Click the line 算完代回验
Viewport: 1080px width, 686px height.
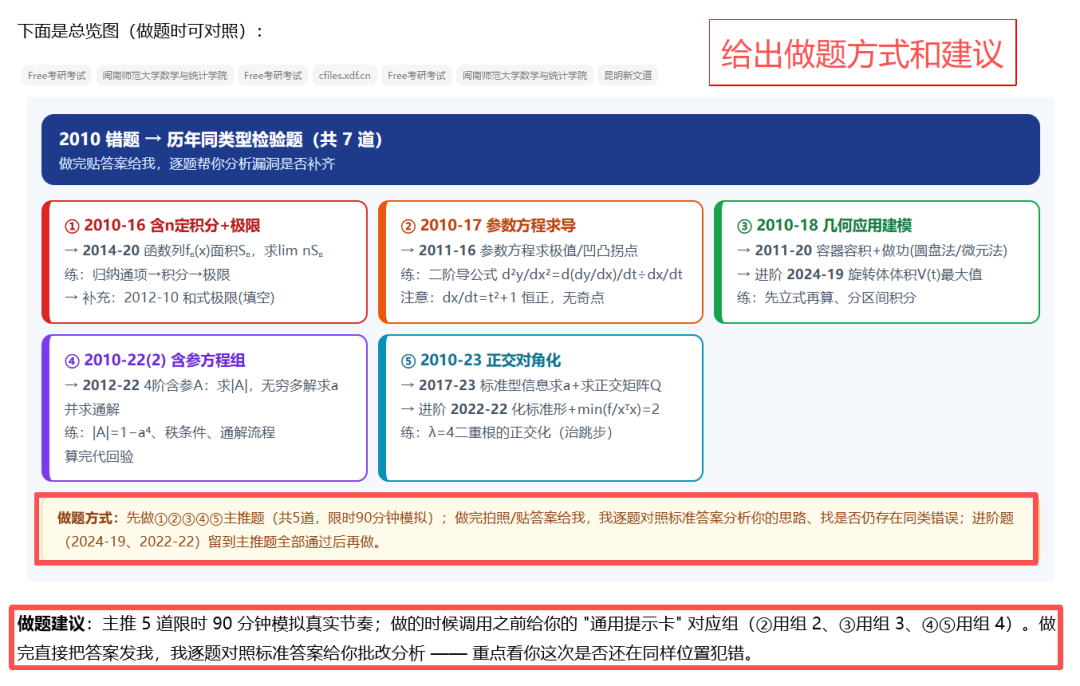(98, 456)
